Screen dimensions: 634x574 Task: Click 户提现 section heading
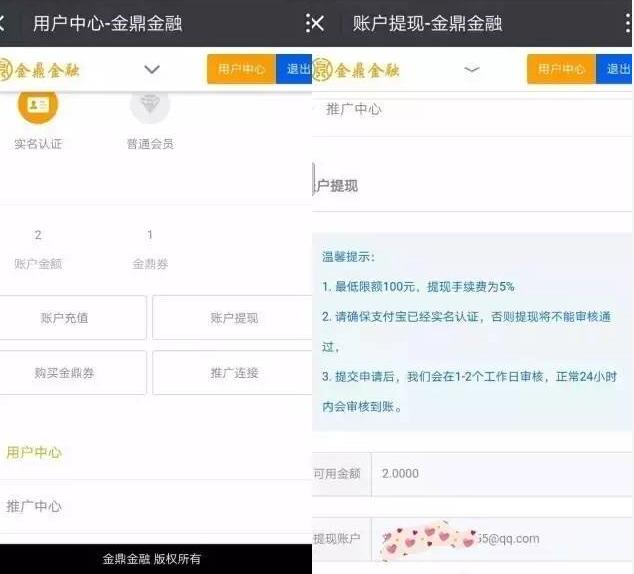[x=337, y=186]
